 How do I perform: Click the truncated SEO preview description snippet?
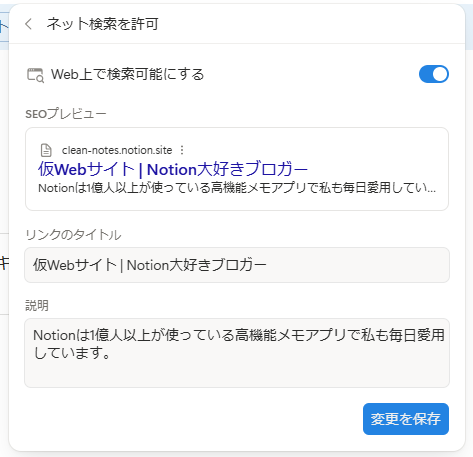(x=237, y=188)
